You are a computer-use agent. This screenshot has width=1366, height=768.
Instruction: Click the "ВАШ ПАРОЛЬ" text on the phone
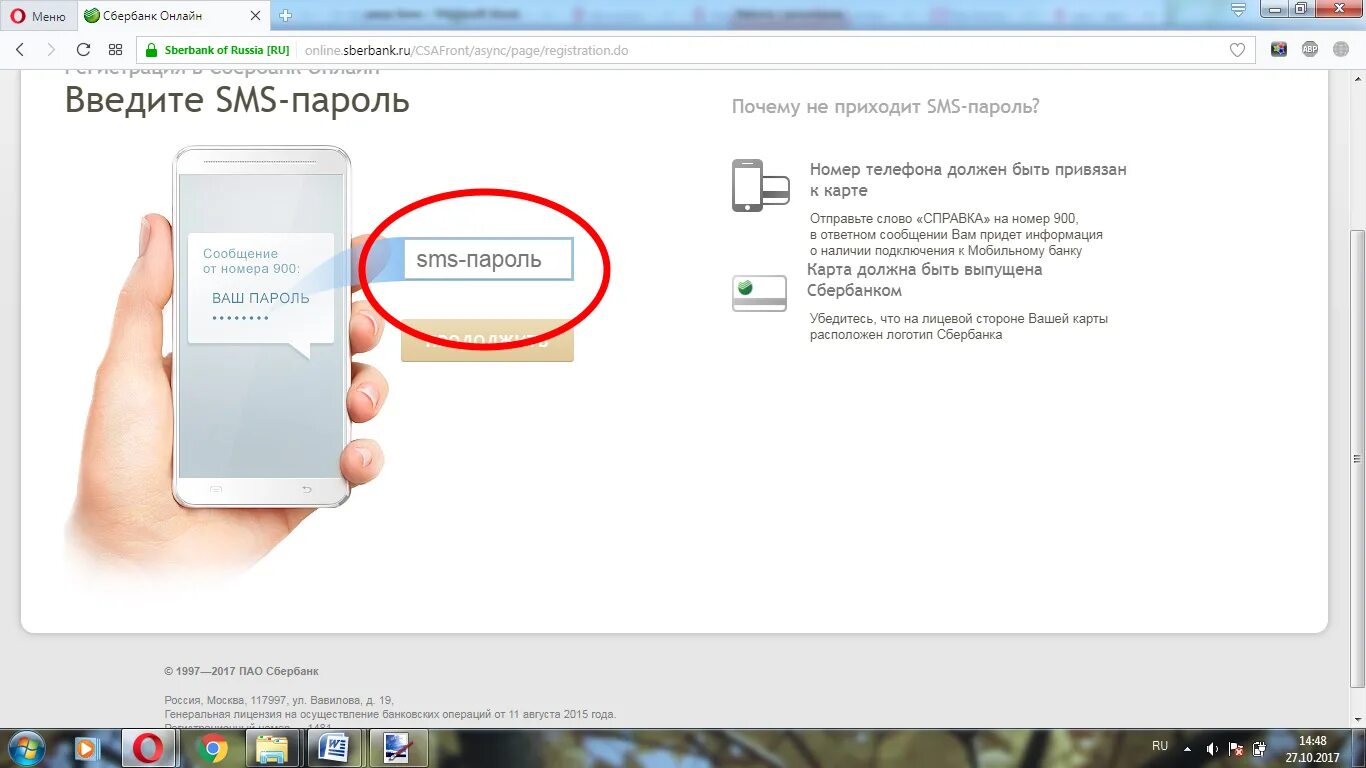point(261,298)
